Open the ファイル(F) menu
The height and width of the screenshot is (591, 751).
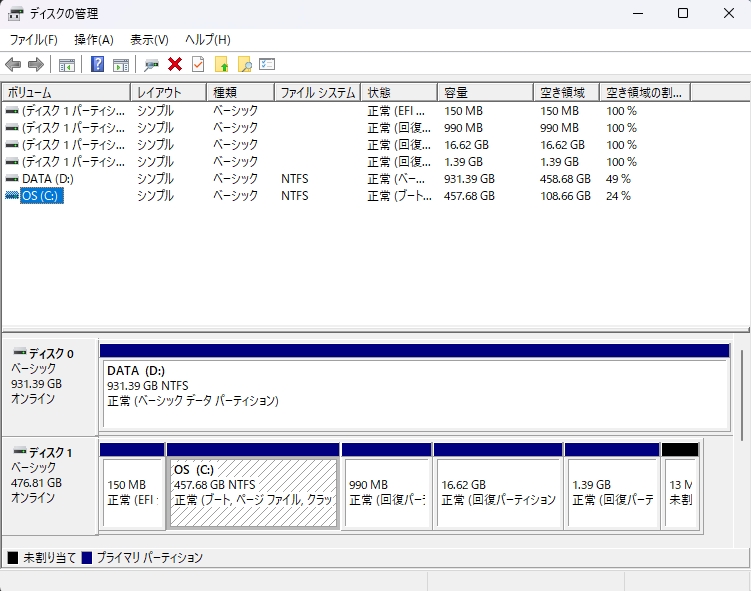[33, 39]
